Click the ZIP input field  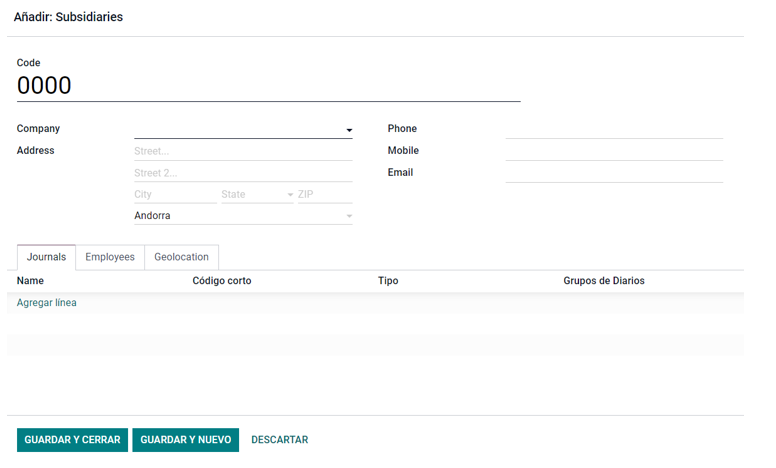325,194
